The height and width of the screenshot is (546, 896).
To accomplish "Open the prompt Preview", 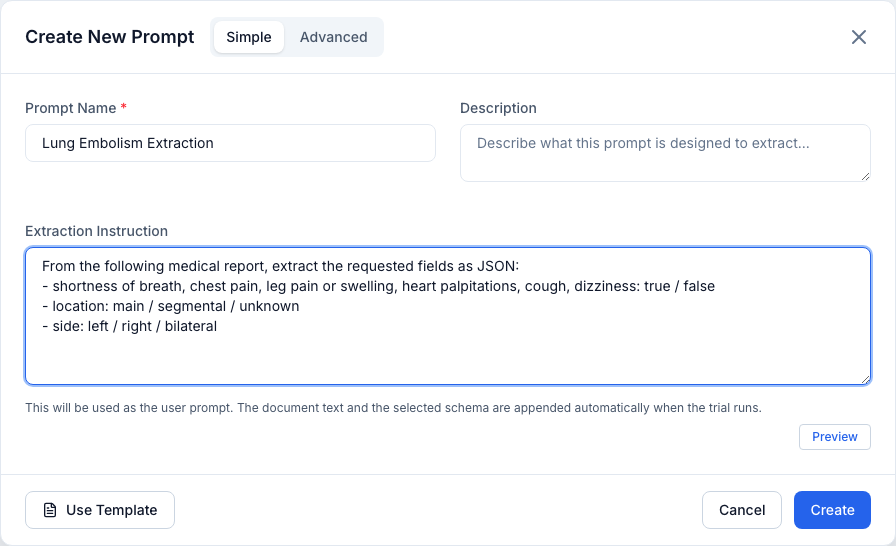I will point(834,437).
